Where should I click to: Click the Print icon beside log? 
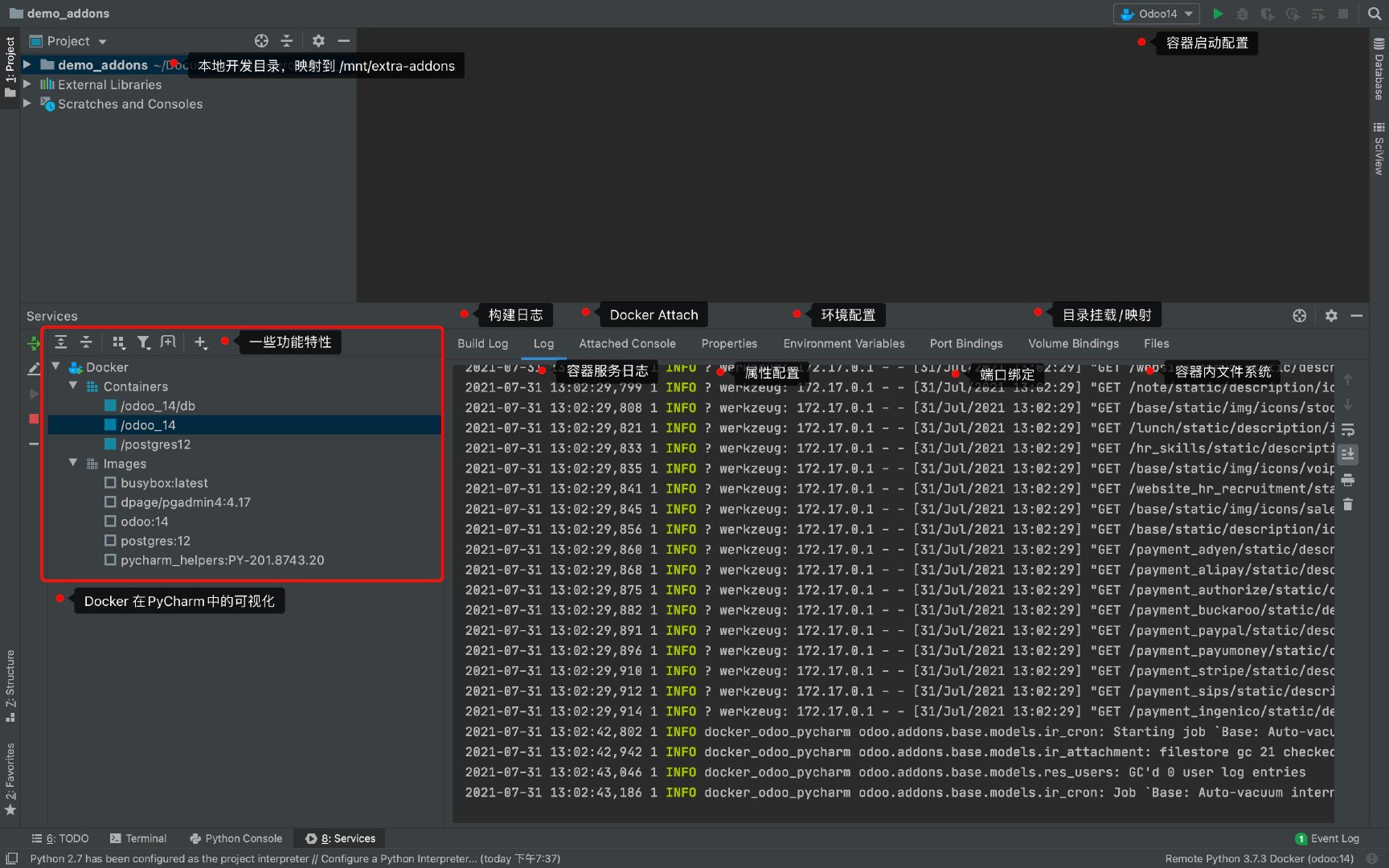tap(1348, 480)
